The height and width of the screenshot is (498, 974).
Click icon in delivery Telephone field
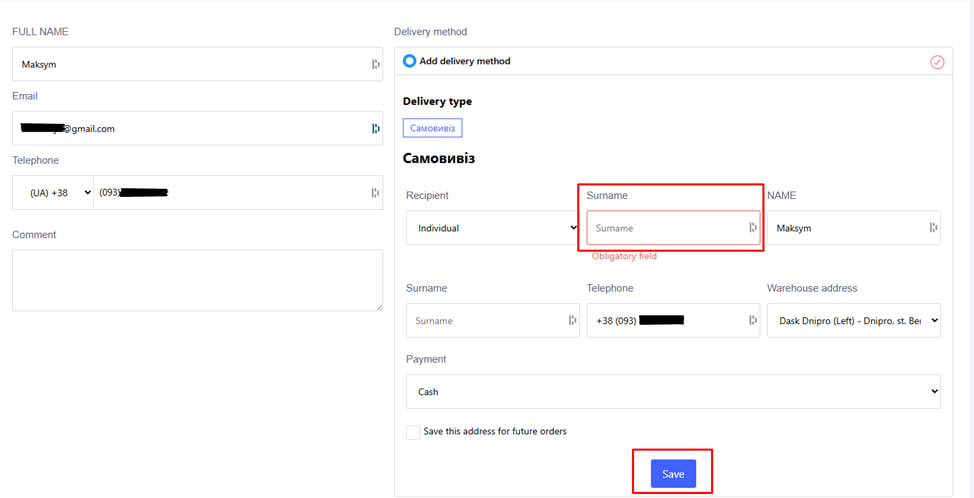[x=753, y=321]
